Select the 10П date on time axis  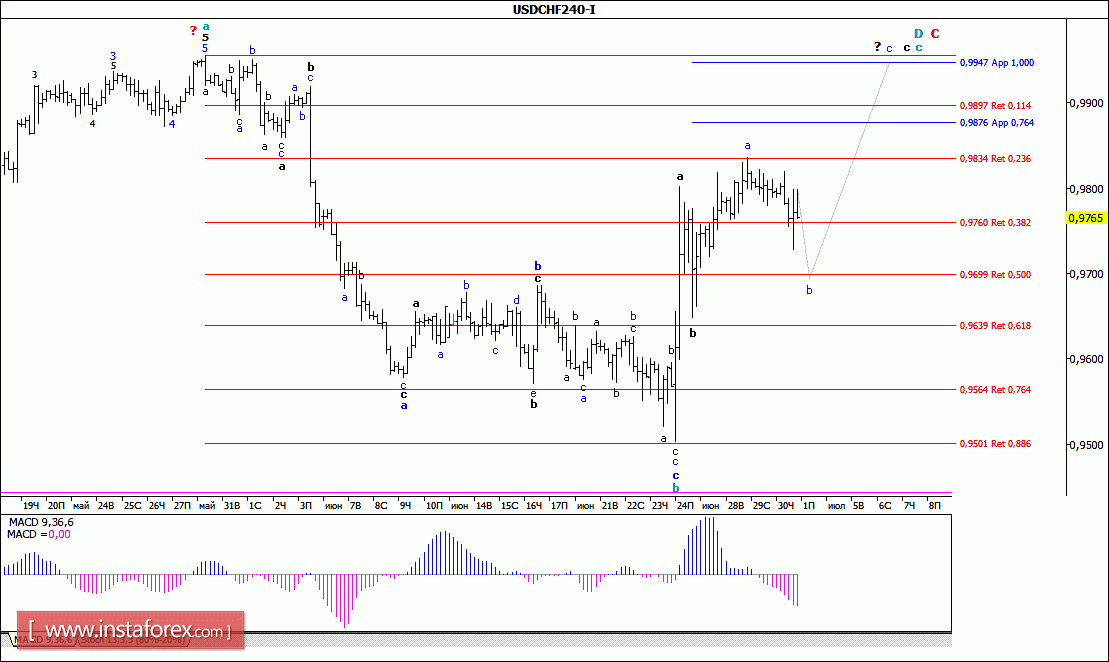(x=434, y=506)
